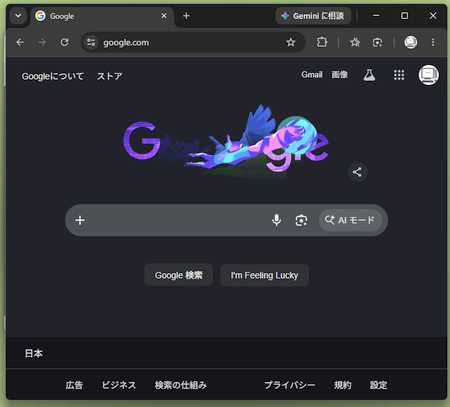Viewport: 450px width, 407px height.
Task: Open the bookmarks list star icon
Action: tap(355, 42)
